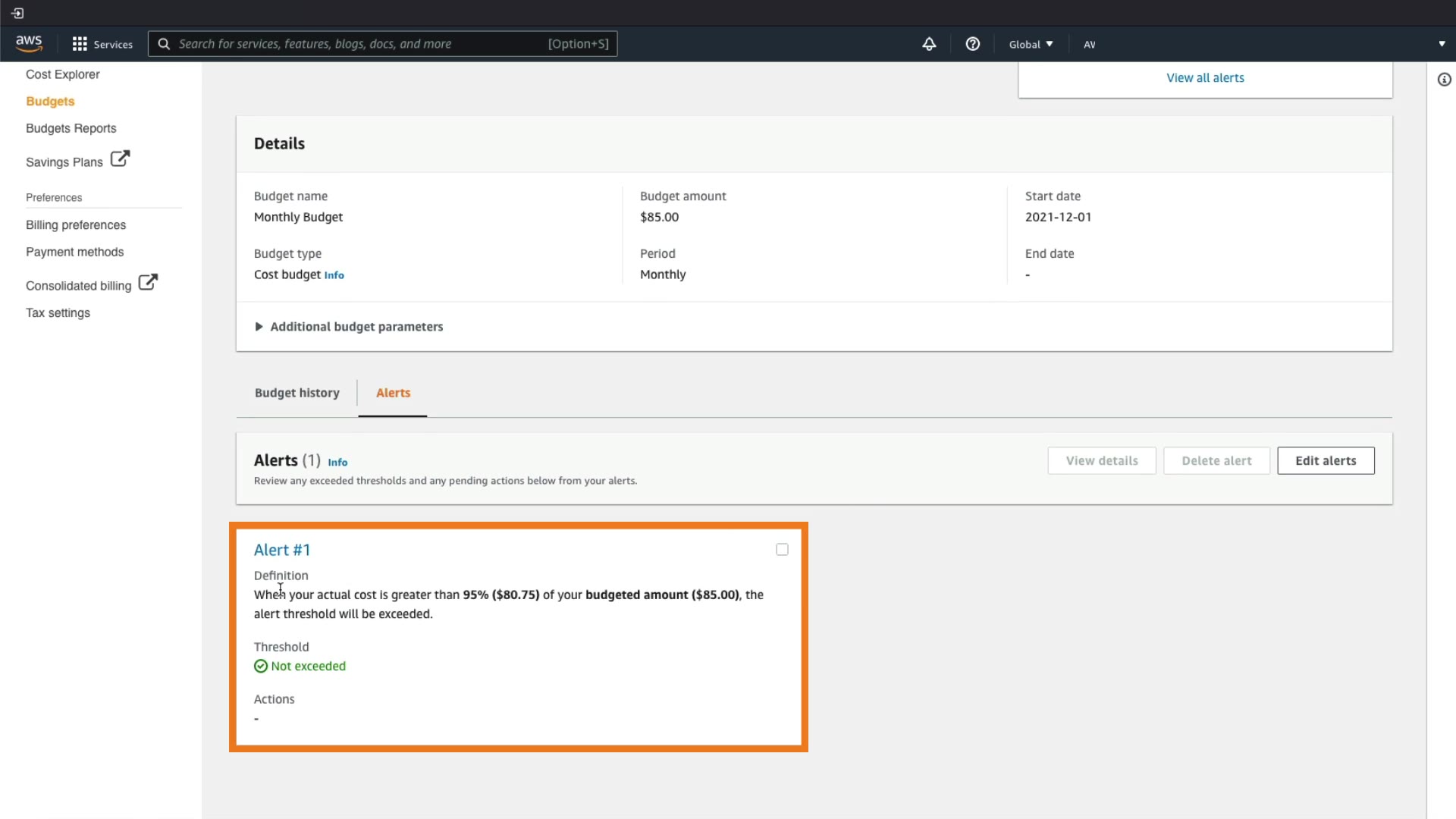Select the Alerts tab
1456x819 pixels.
[393, 393]
